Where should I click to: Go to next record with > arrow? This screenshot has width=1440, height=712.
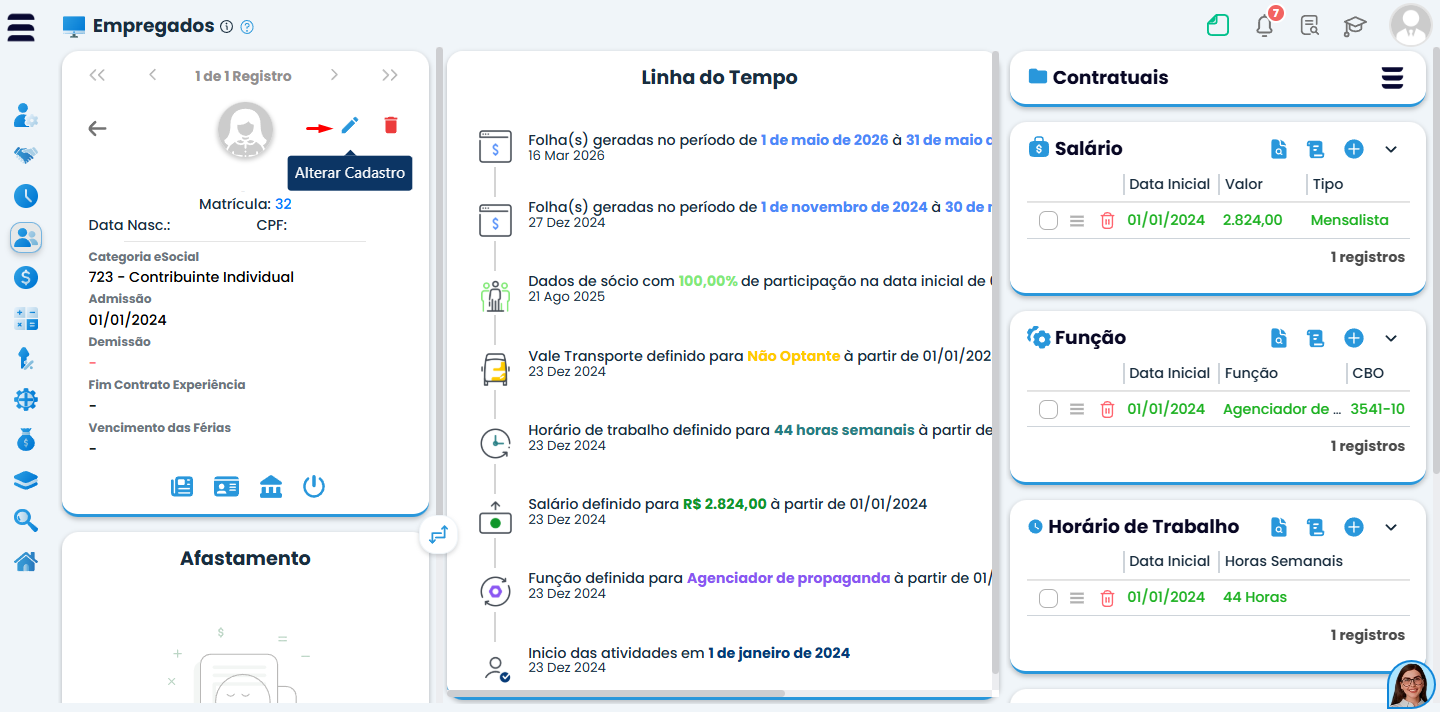coord(334,75)
